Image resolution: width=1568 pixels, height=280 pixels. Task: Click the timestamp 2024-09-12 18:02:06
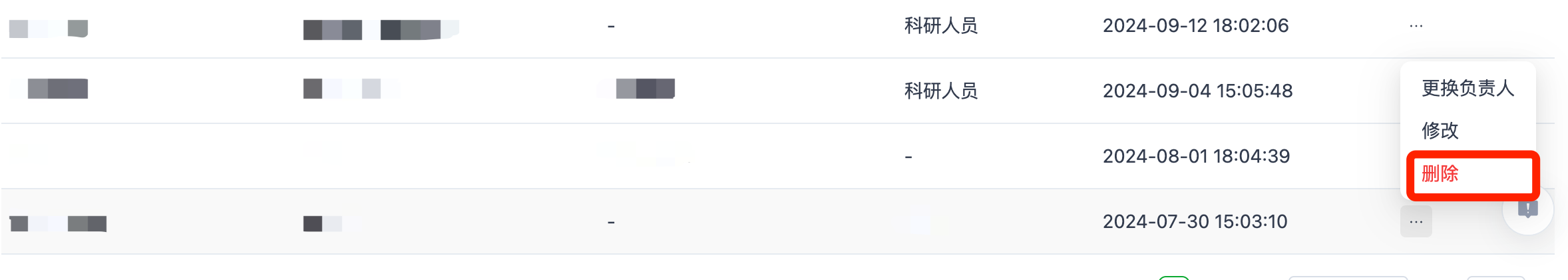pos(1195,26)
